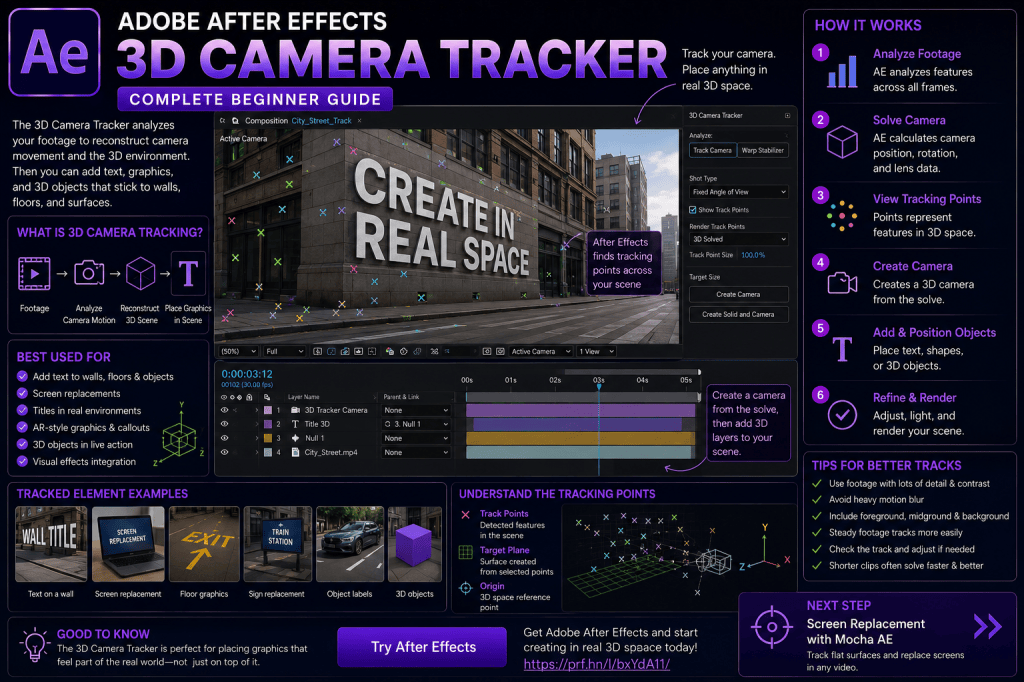Image resolution: width=1024 pixels, height=682 pixels.
Task: Open the prf.hn link URL
Action: click(597, 664)
